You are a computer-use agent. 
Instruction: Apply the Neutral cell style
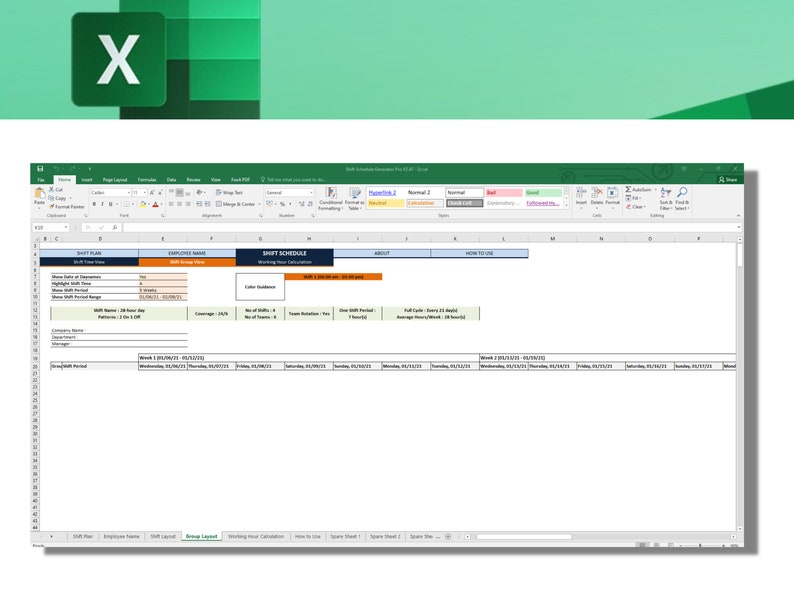pos(386,203)
